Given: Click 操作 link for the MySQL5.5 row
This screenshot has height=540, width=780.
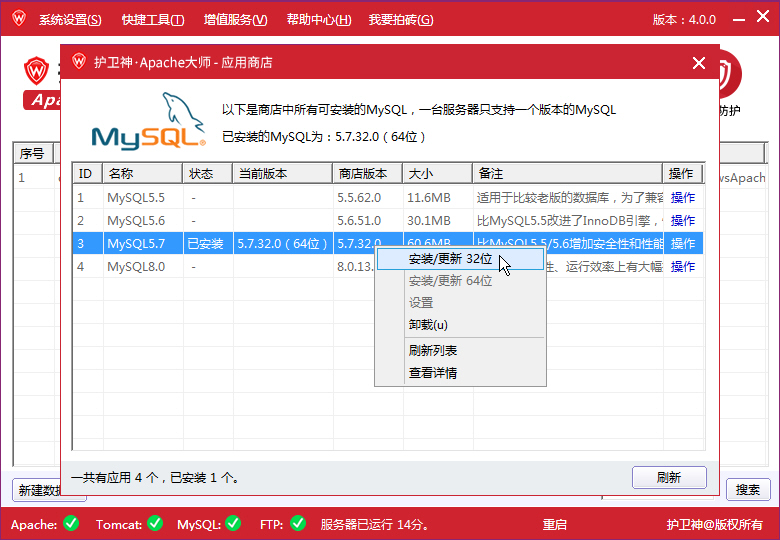Looking at the screenshot, I should 683,198.
